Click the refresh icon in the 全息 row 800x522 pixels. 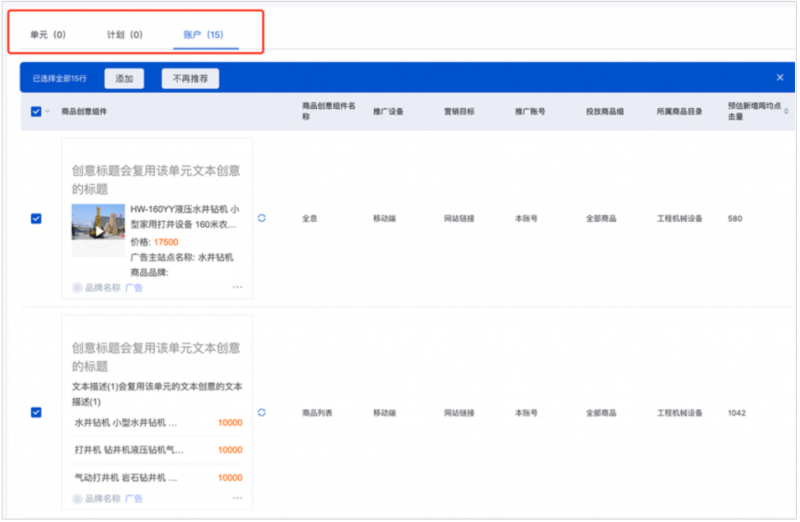[x=262, y=218]
